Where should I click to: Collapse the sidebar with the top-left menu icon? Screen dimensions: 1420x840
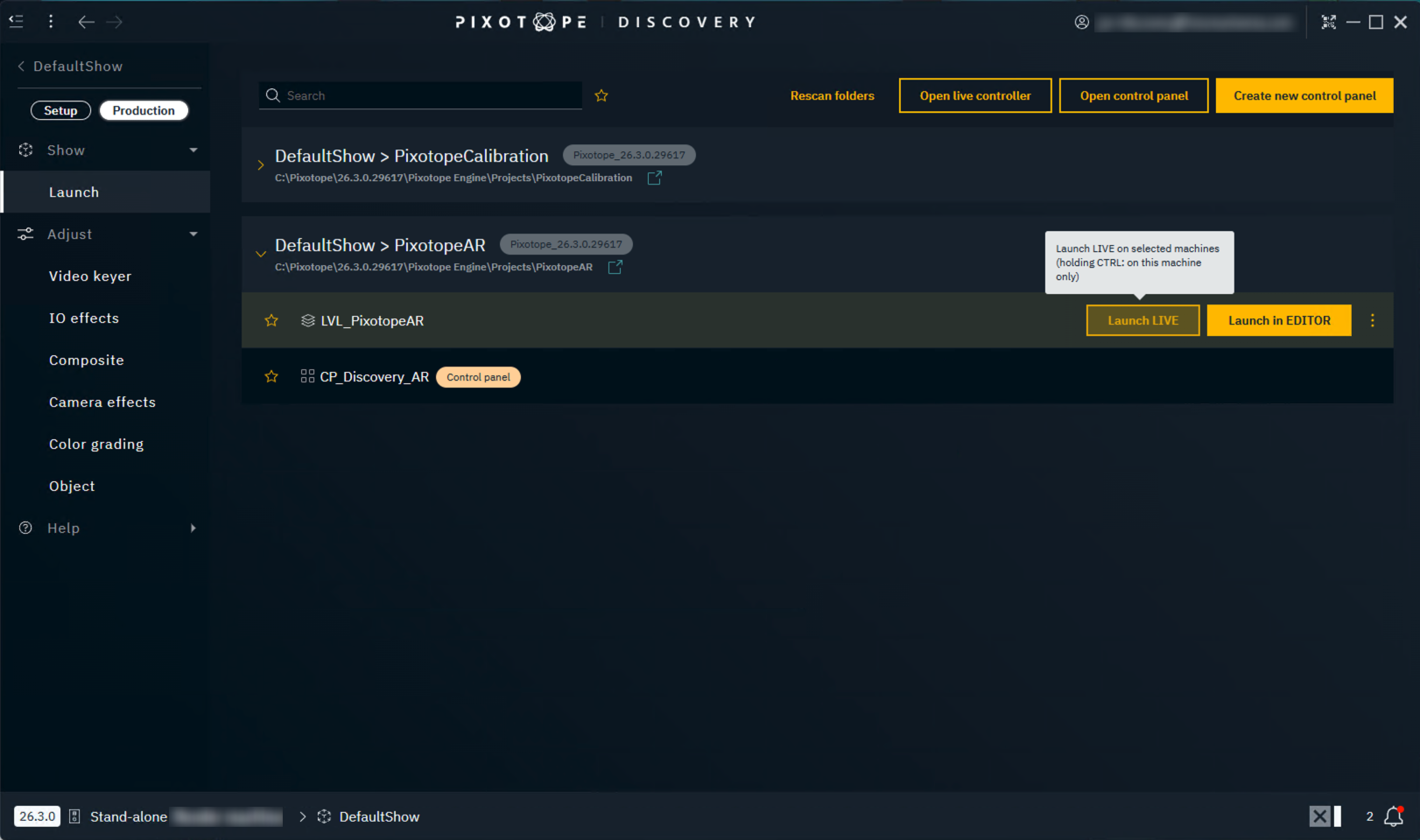coord(17,21)
